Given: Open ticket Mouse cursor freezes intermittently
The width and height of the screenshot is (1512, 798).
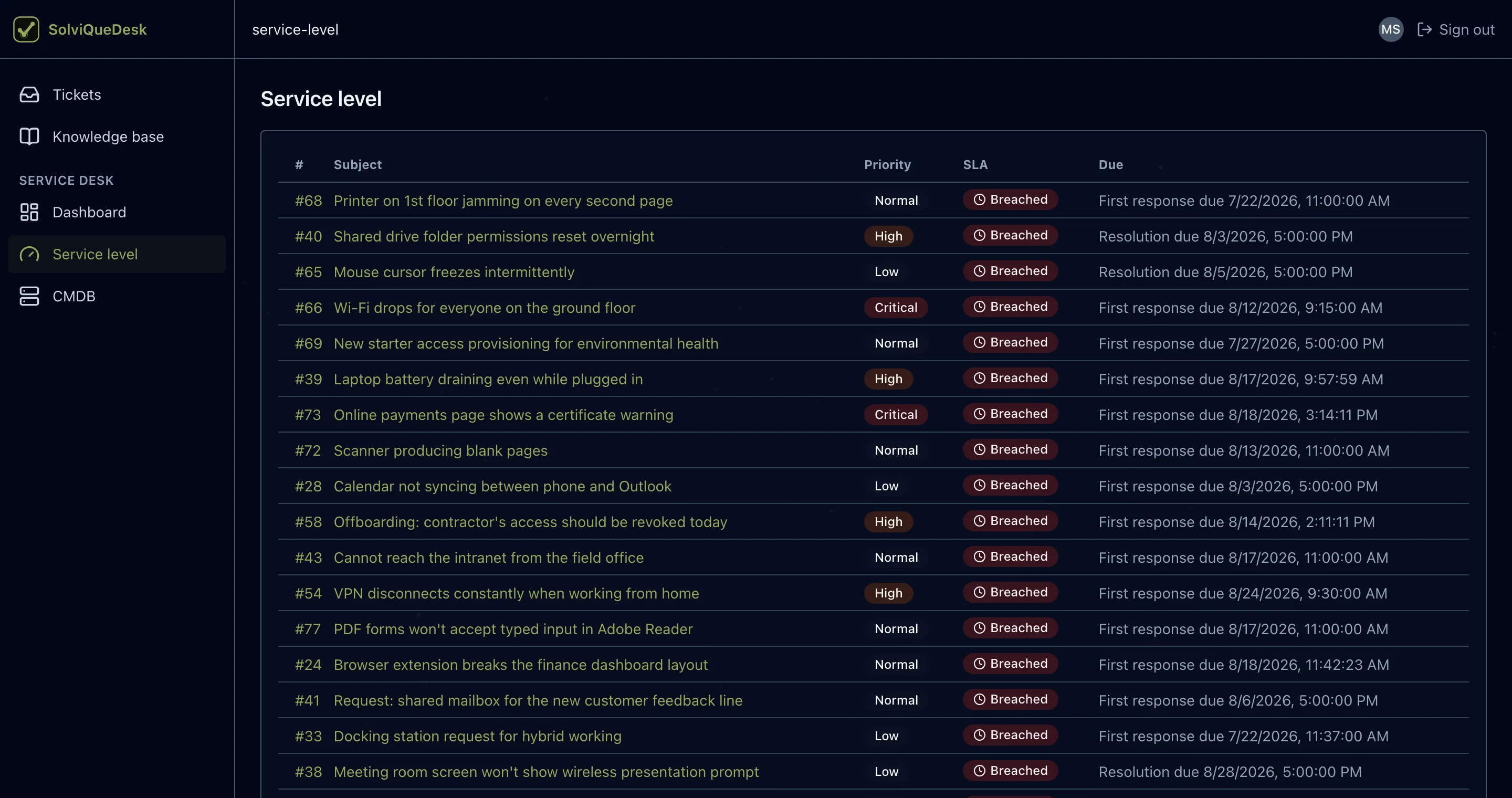Looking at the screenshot, I should pyautogui.click(x=454, y=272).
